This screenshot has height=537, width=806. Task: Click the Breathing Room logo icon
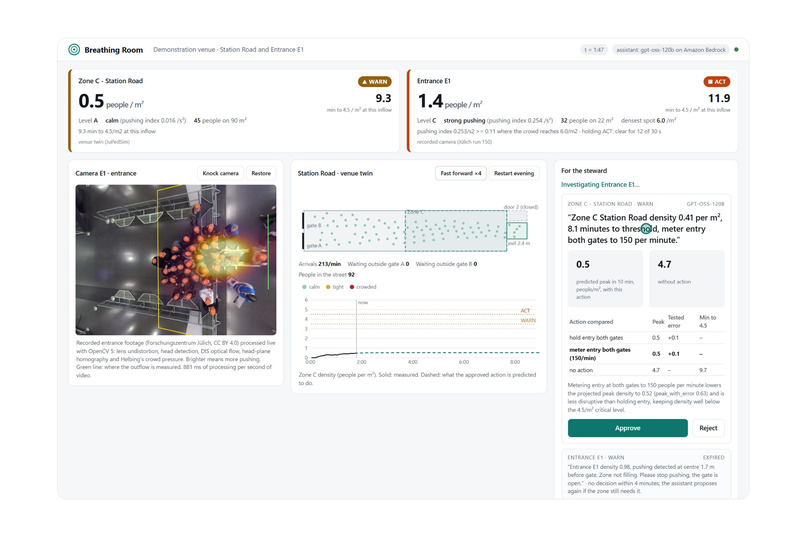click(x=74, y=49)
